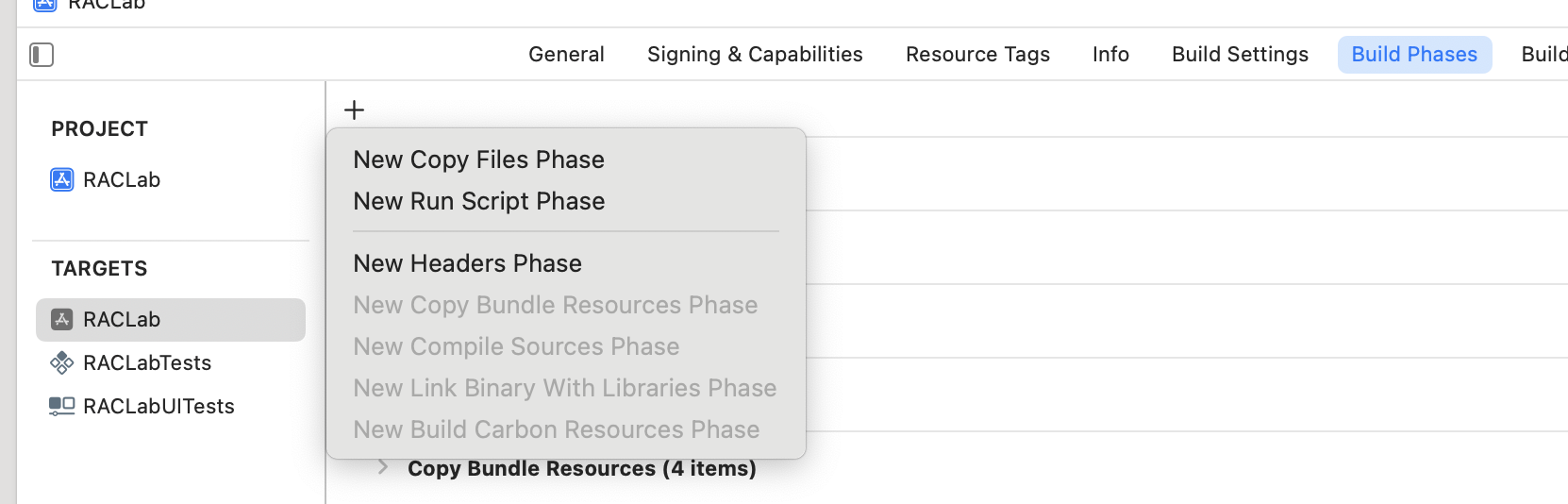Click the RACLab project blueprint icon
The width and height of the screenshot is (1568, 504).
point(62,179)
